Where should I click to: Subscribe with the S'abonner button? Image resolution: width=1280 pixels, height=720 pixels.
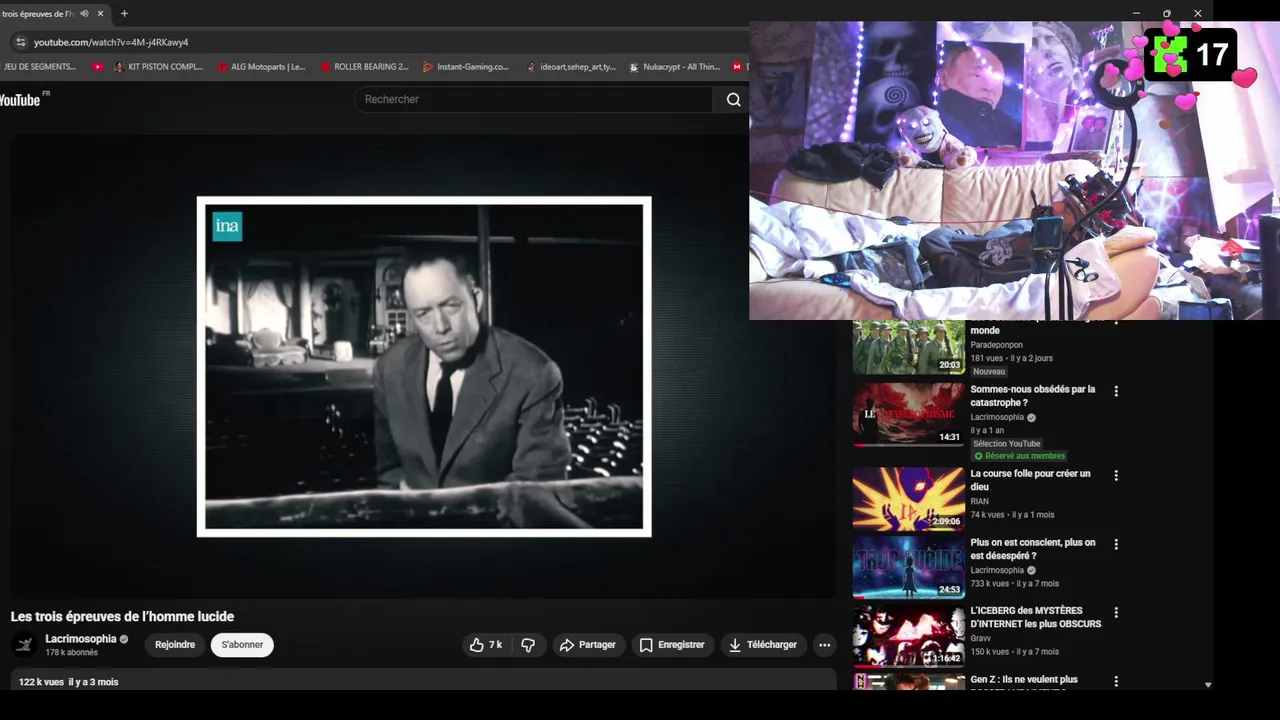click(242, 645)
